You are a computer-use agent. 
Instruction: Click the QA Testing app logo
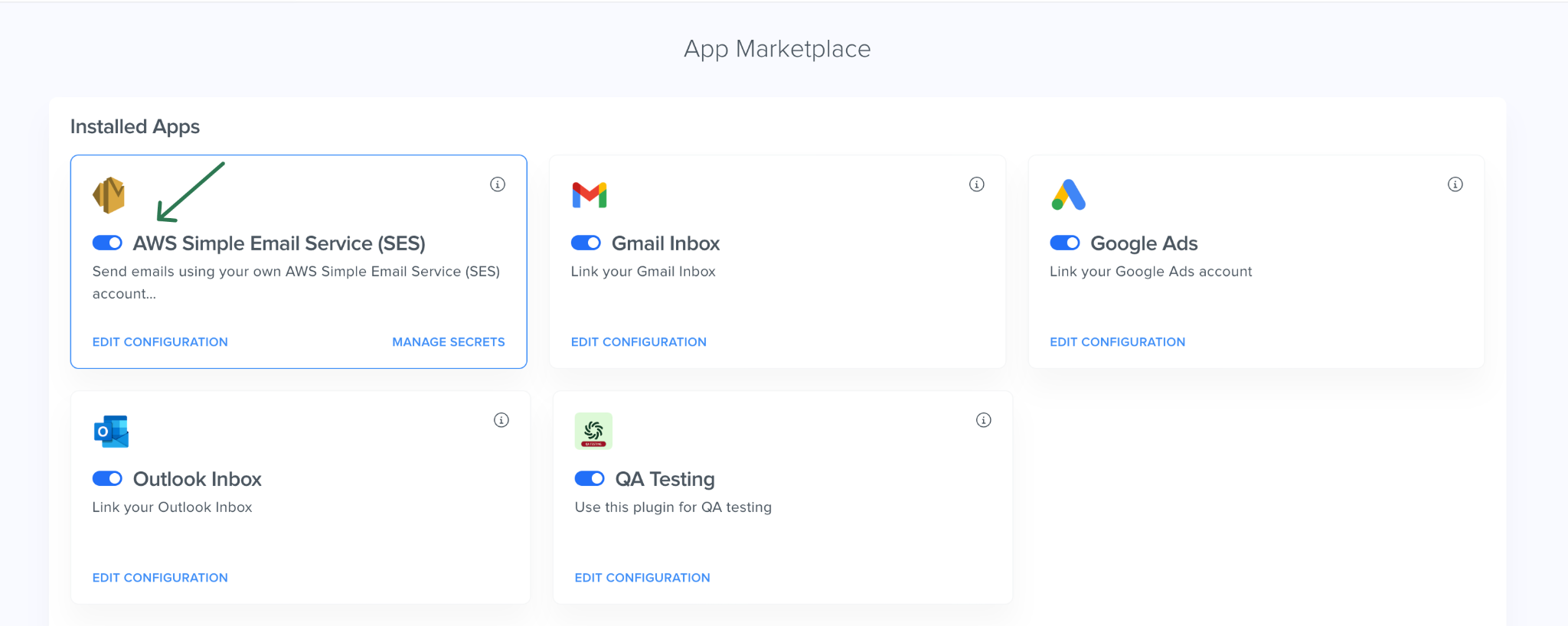(593, 431)
